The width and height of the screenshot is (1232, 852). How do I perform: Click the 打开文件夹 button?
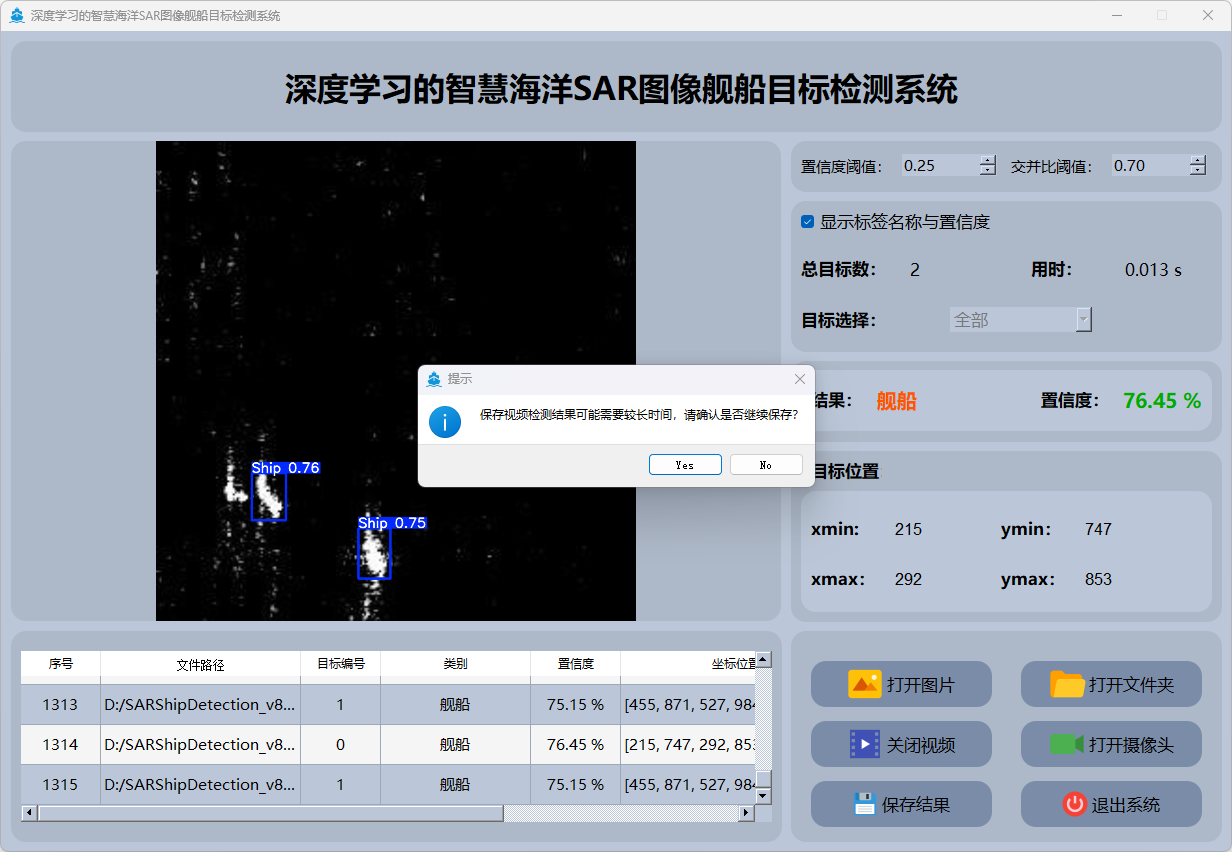point(1111,684)
